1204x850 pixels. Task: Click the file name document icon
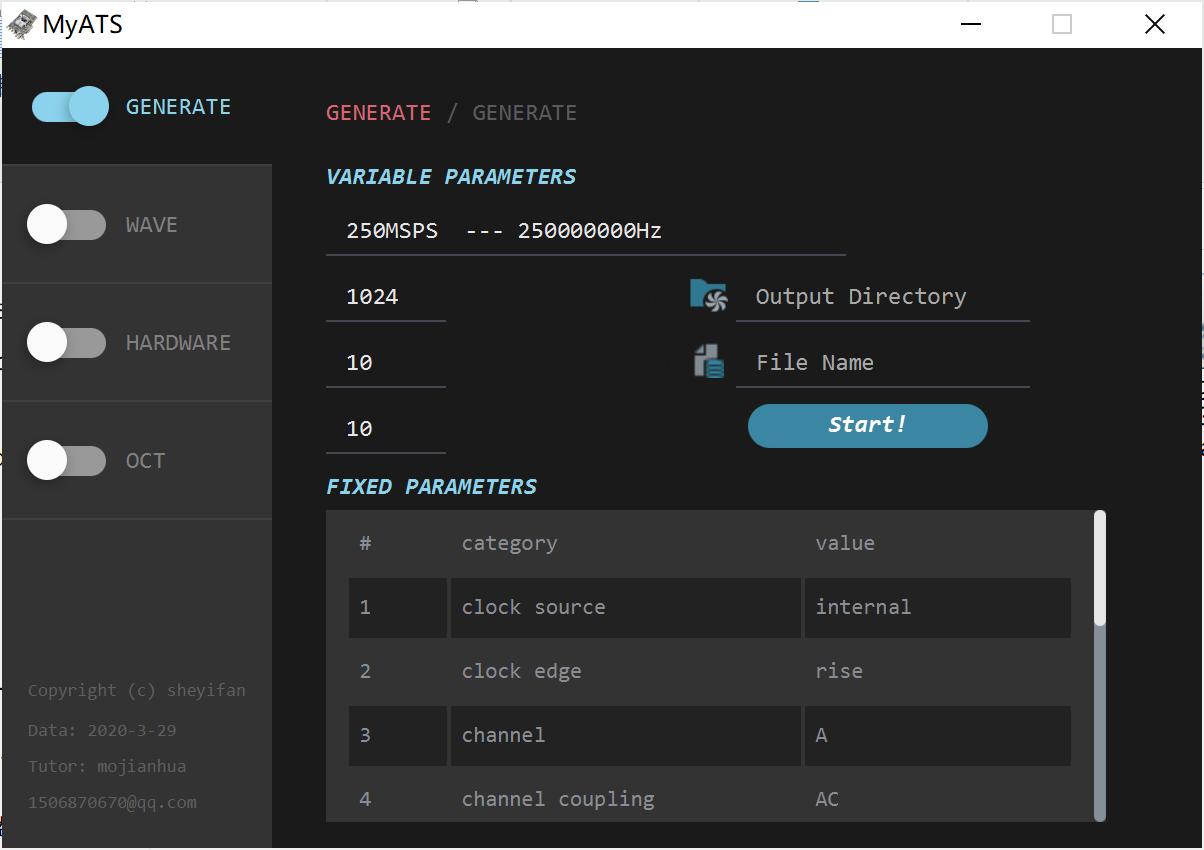point(708,362)
